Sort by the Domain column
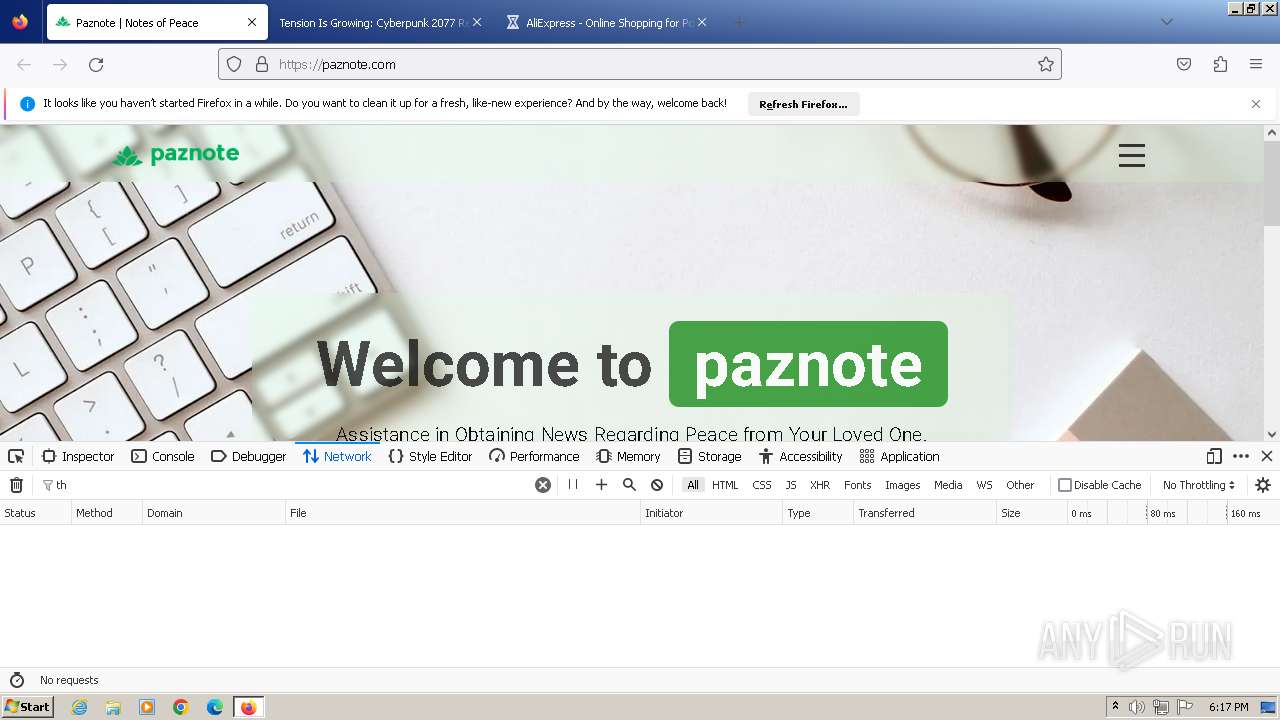Screen dimensions: 1280x720 (x=214, y=513)
